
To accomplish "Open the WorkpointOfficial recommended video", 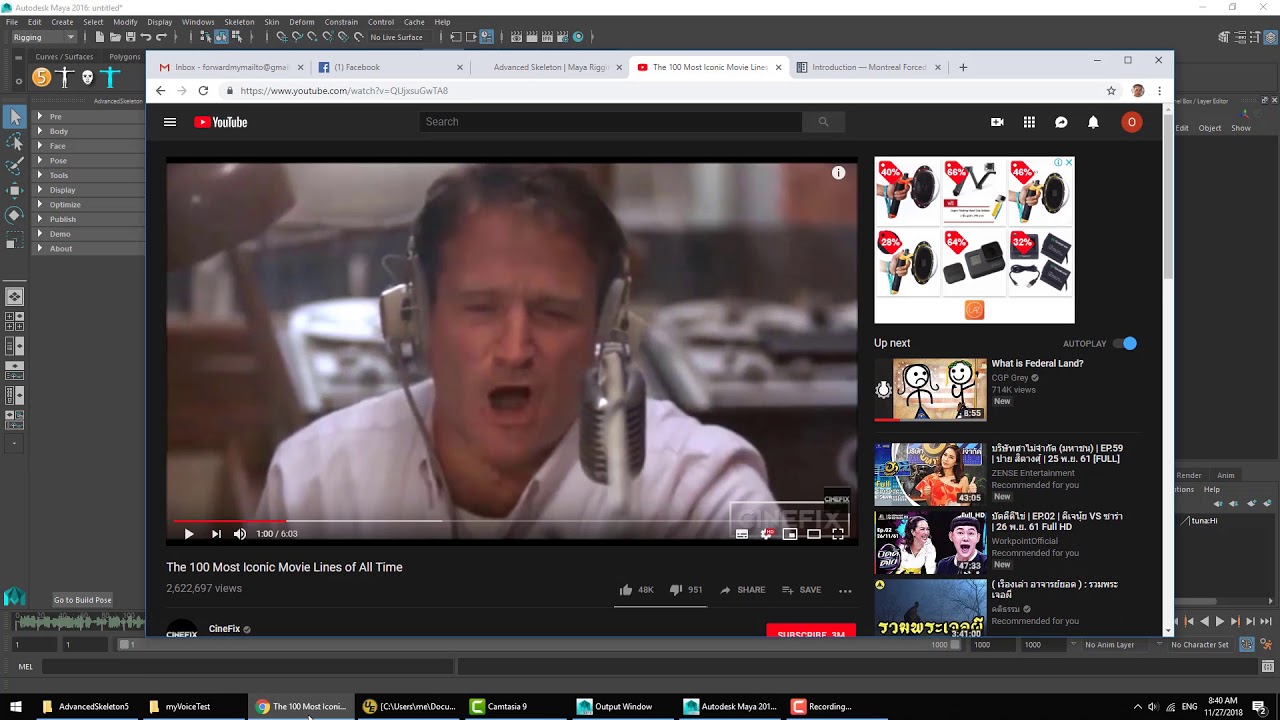I will coord(930,543).
